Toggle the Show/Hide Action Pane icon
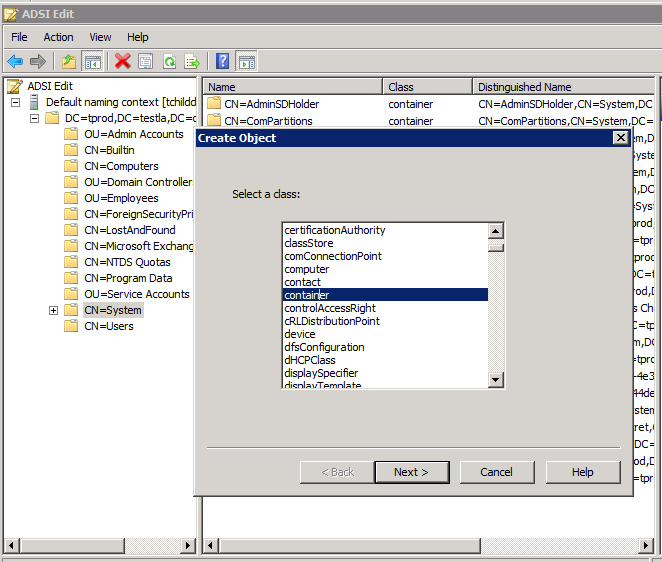 [247, 62]
